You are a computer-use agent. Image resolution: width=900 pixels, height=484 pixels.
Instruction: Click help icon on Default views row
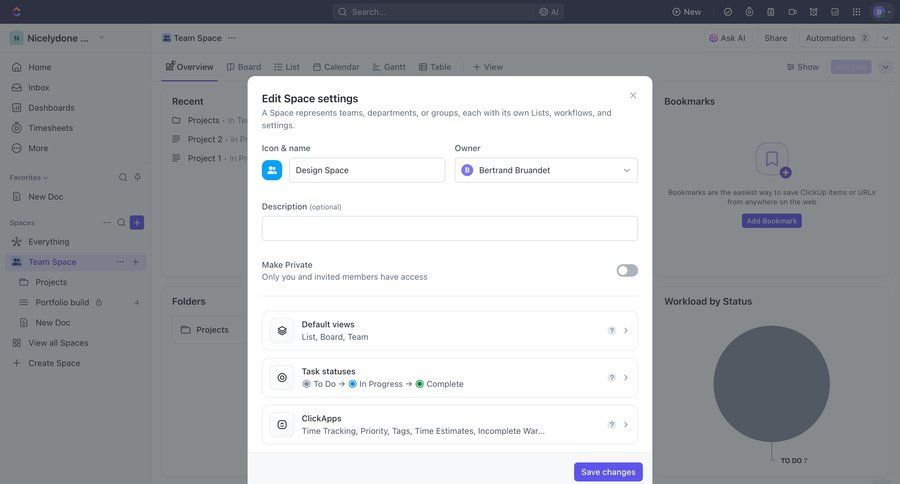pos(612,331)
